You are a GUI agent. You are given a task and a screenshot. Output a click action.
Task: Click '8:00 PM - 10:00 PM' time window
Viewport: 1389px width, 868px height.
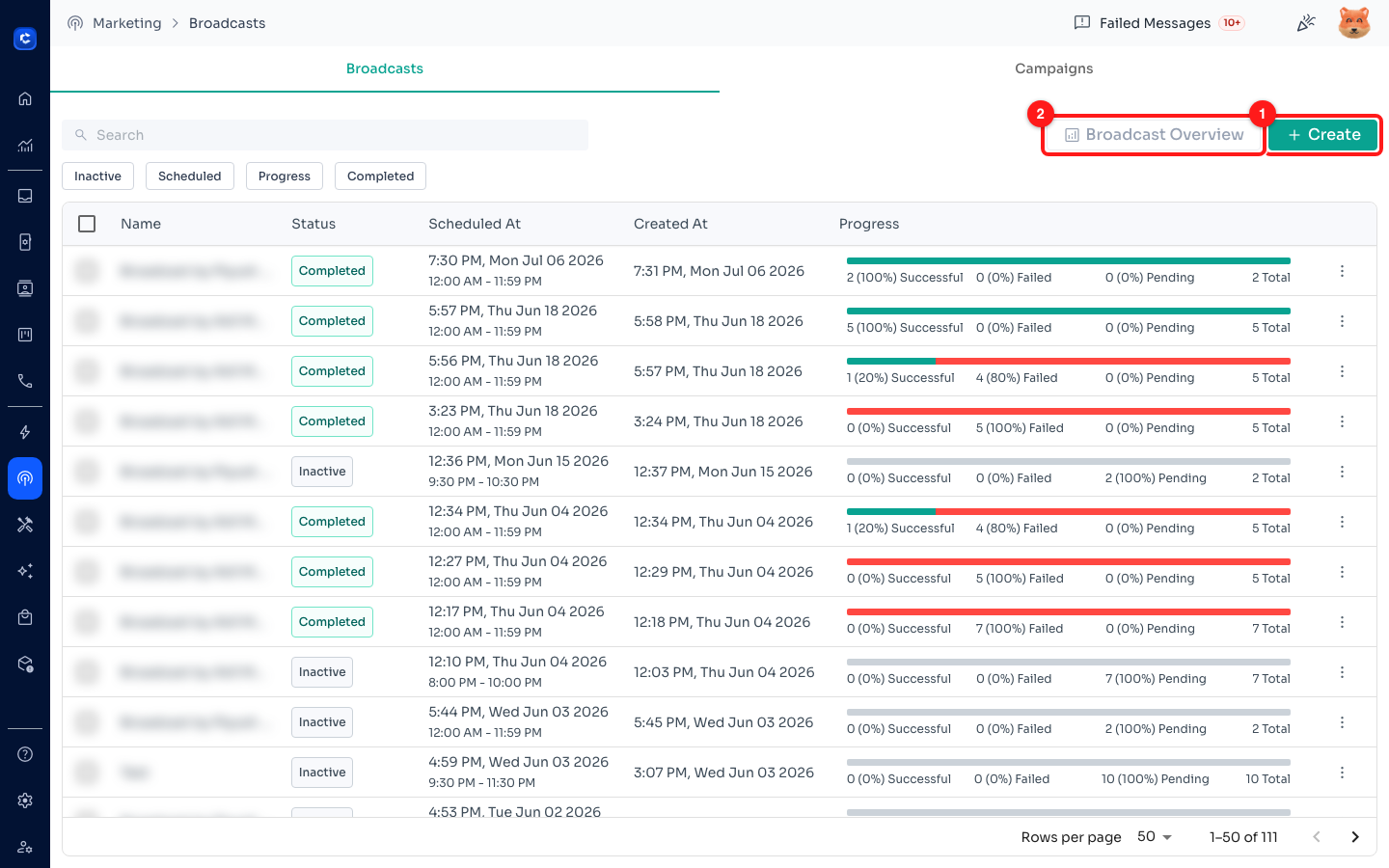[485, 683]
